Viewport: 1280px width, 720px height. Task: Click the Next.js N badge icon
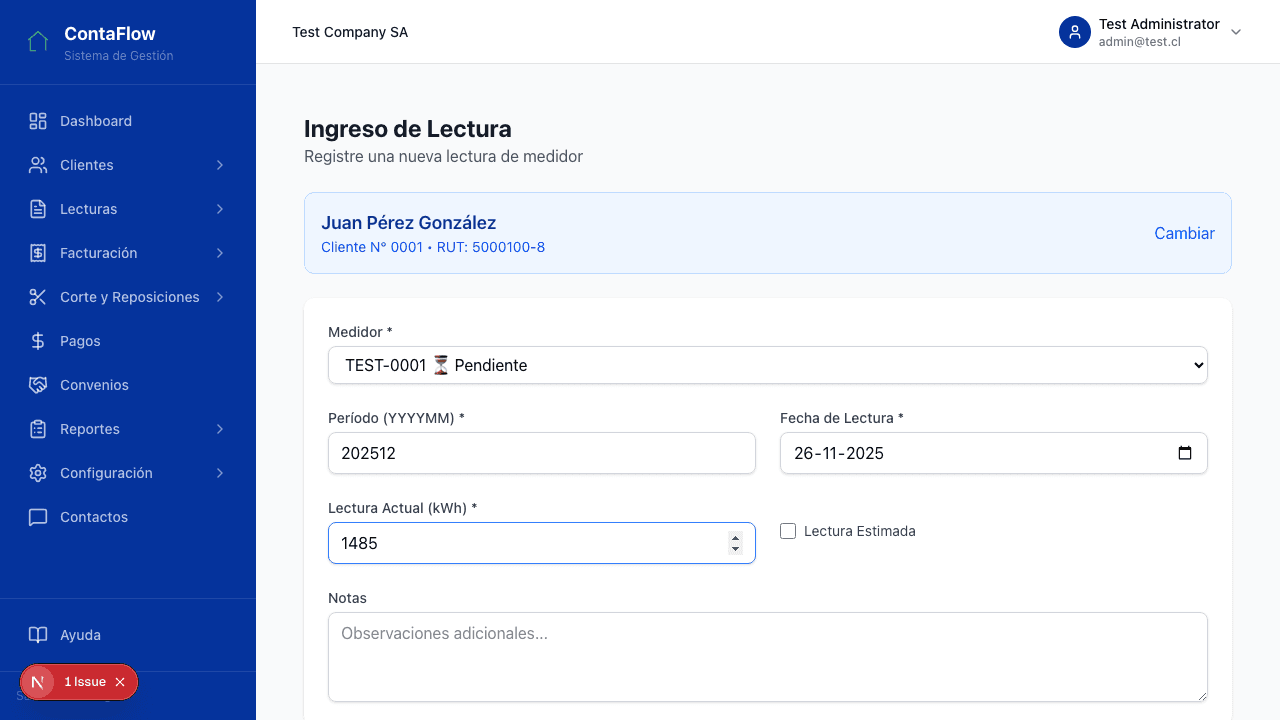point(38,682)
